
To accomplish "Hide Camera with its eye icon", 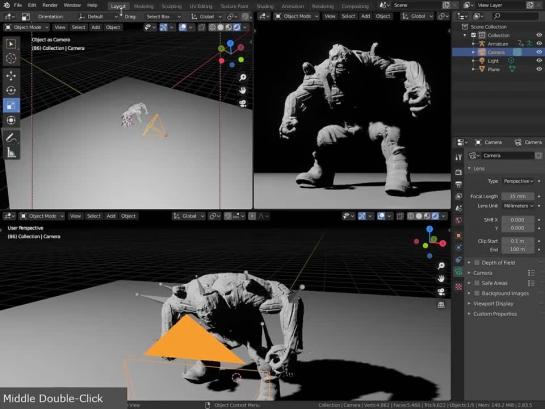I will point(539,52).
